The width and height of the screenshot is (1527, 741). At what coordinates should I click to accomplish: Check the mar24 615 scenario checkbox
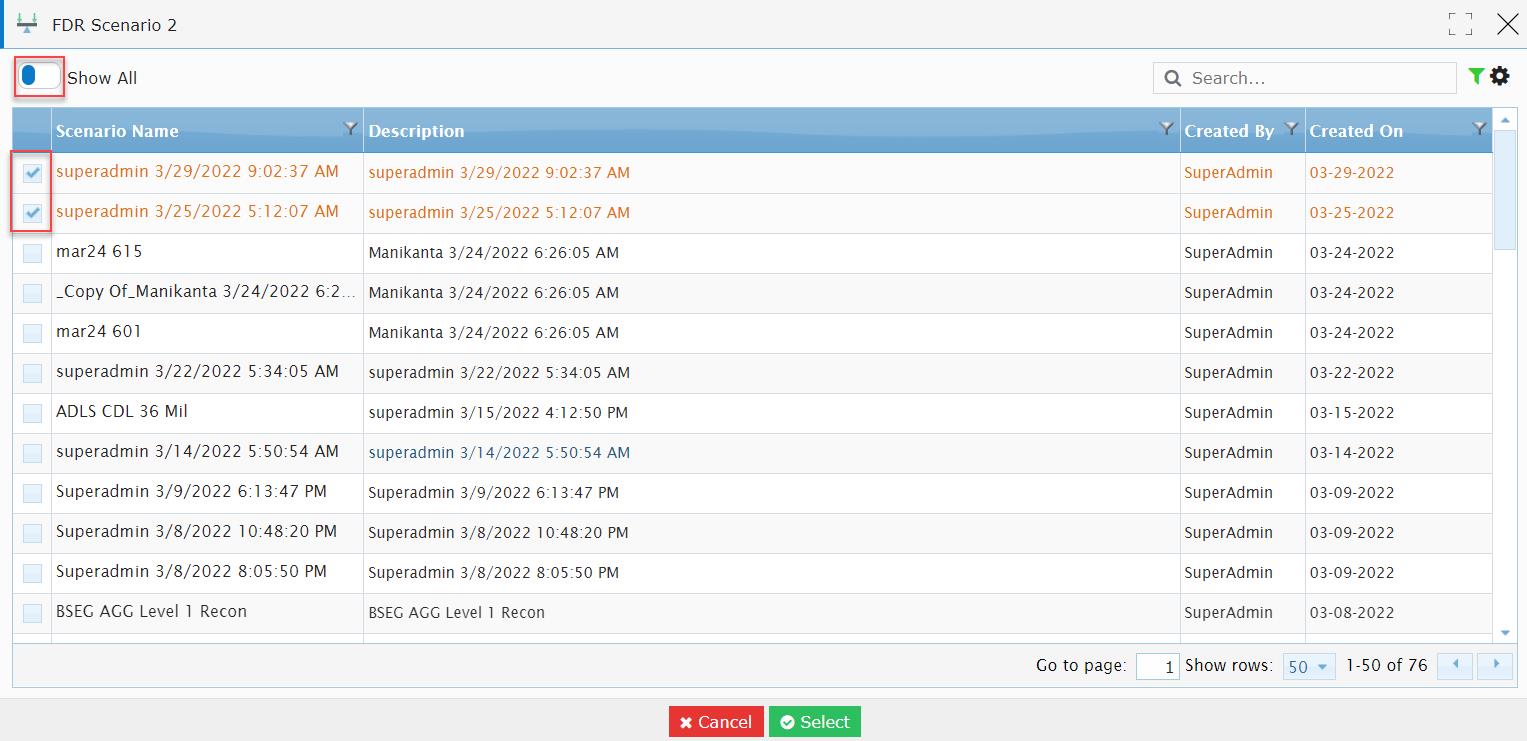33,253
